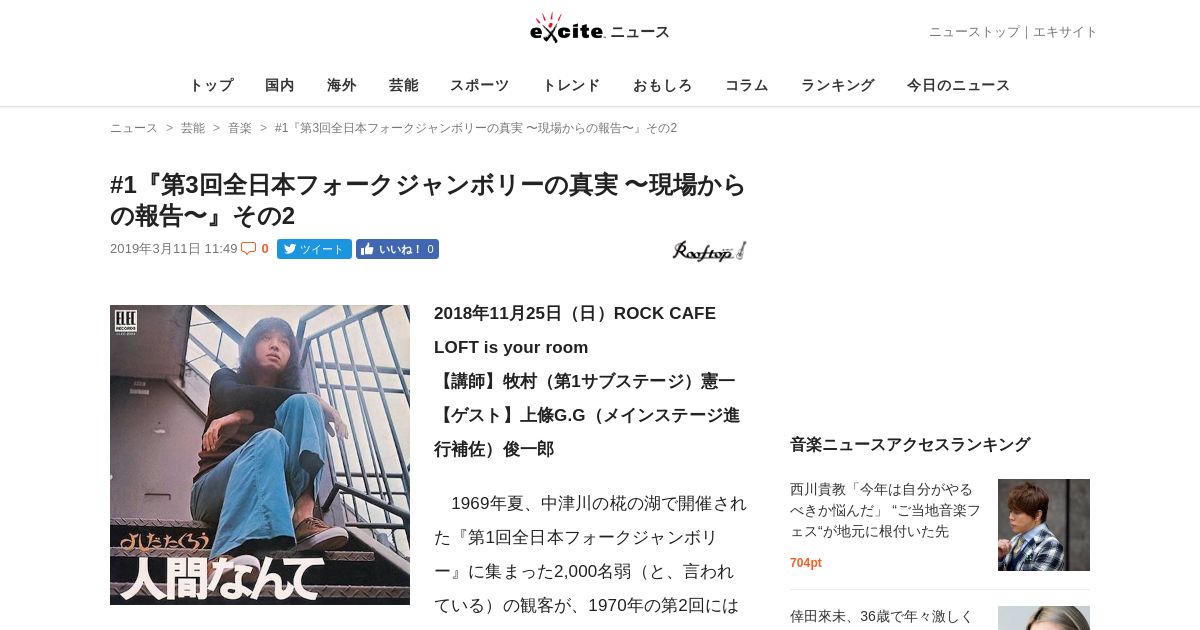The height and width of the screenshot is (630, 1200).
Task: Go to the ランキング page
Action: tap(838, 85)
